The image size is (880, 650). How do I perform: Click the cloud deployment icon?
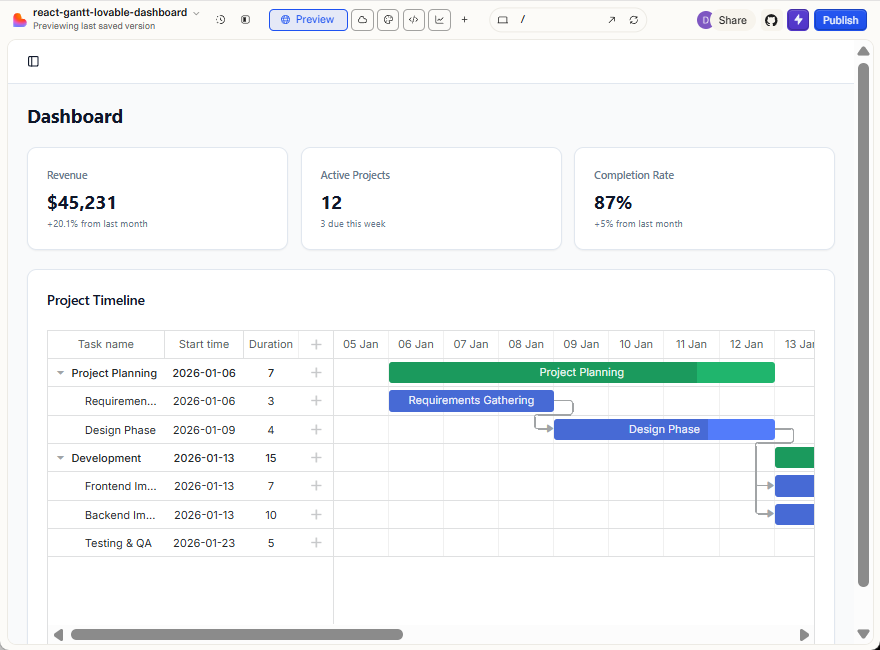point(362,20)
